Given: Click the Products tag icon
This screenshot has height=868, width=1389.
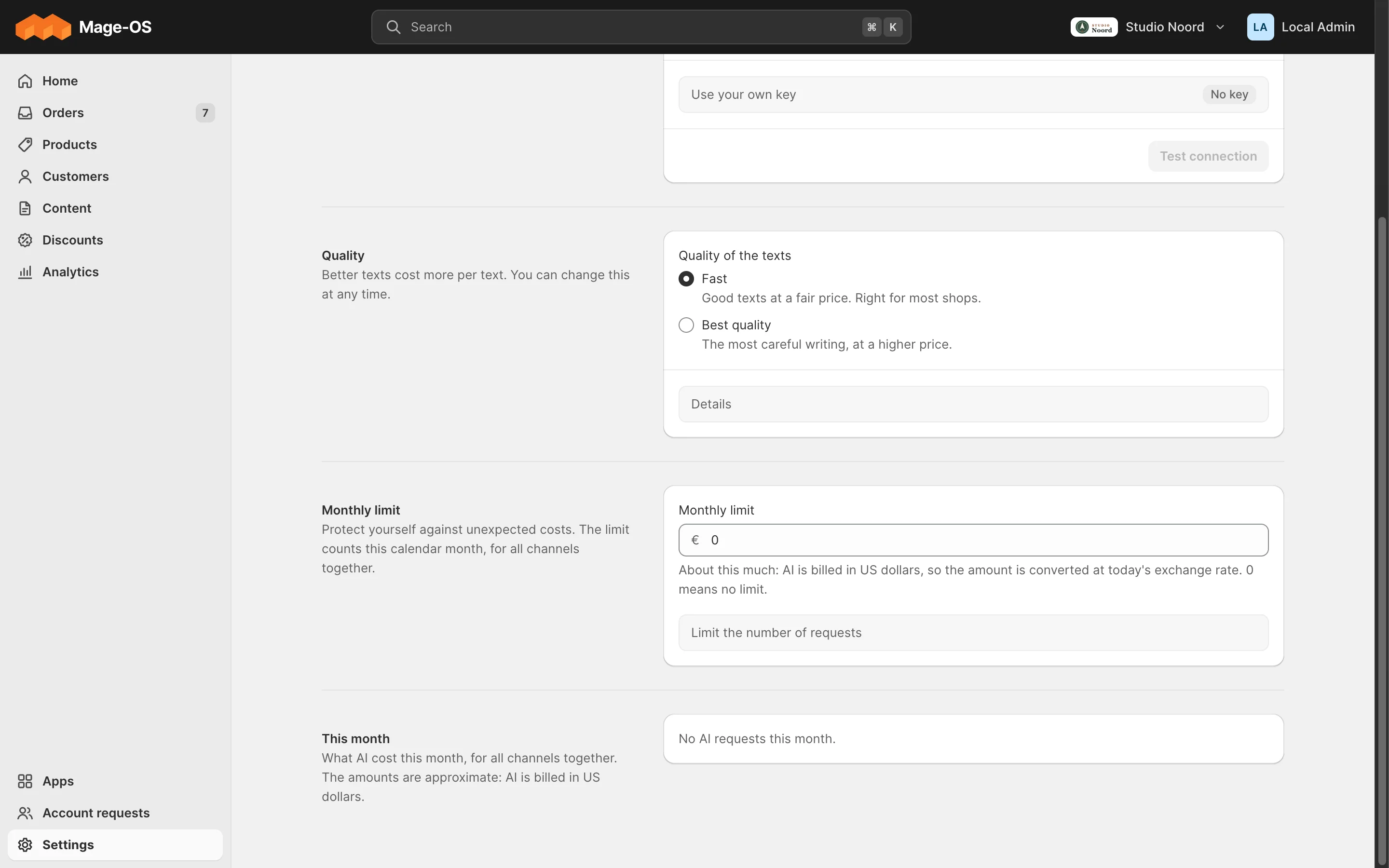Looking at the screenshot, I should 25,145.
